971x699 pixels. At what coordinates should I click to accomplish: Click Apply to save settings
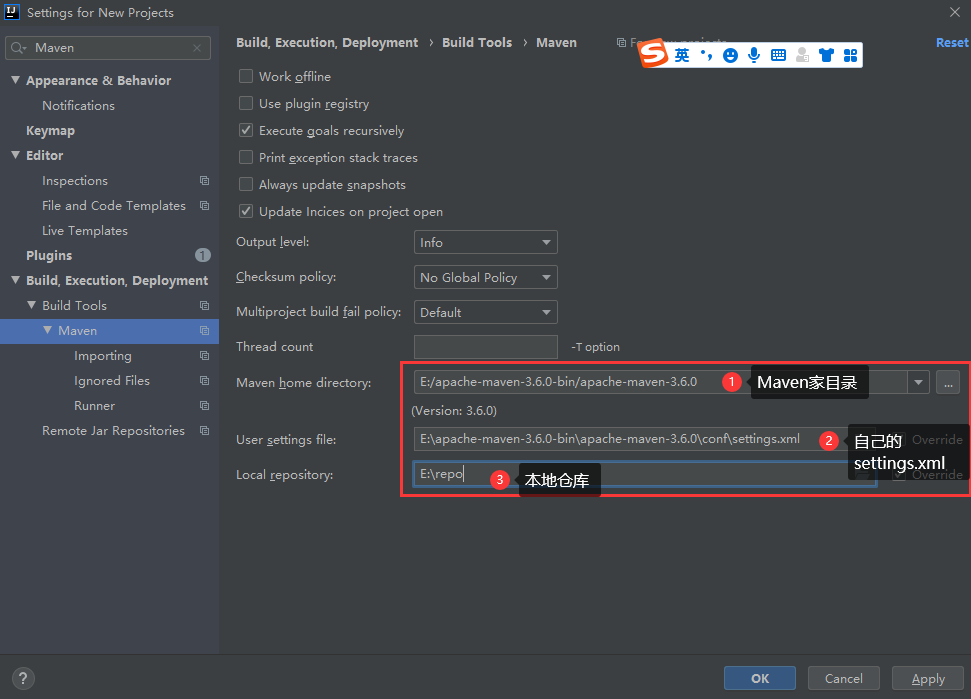click(x=928, y=678)
